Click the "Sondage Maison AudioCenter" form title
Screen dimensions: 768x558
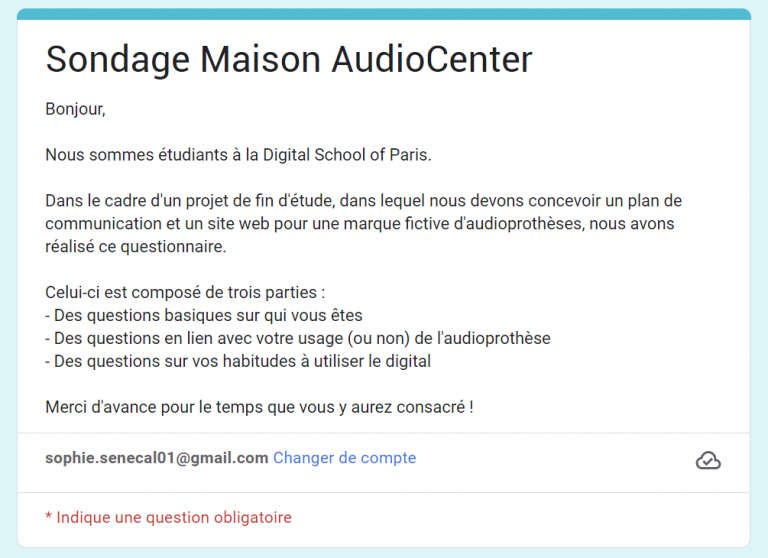tap(289, 59)
